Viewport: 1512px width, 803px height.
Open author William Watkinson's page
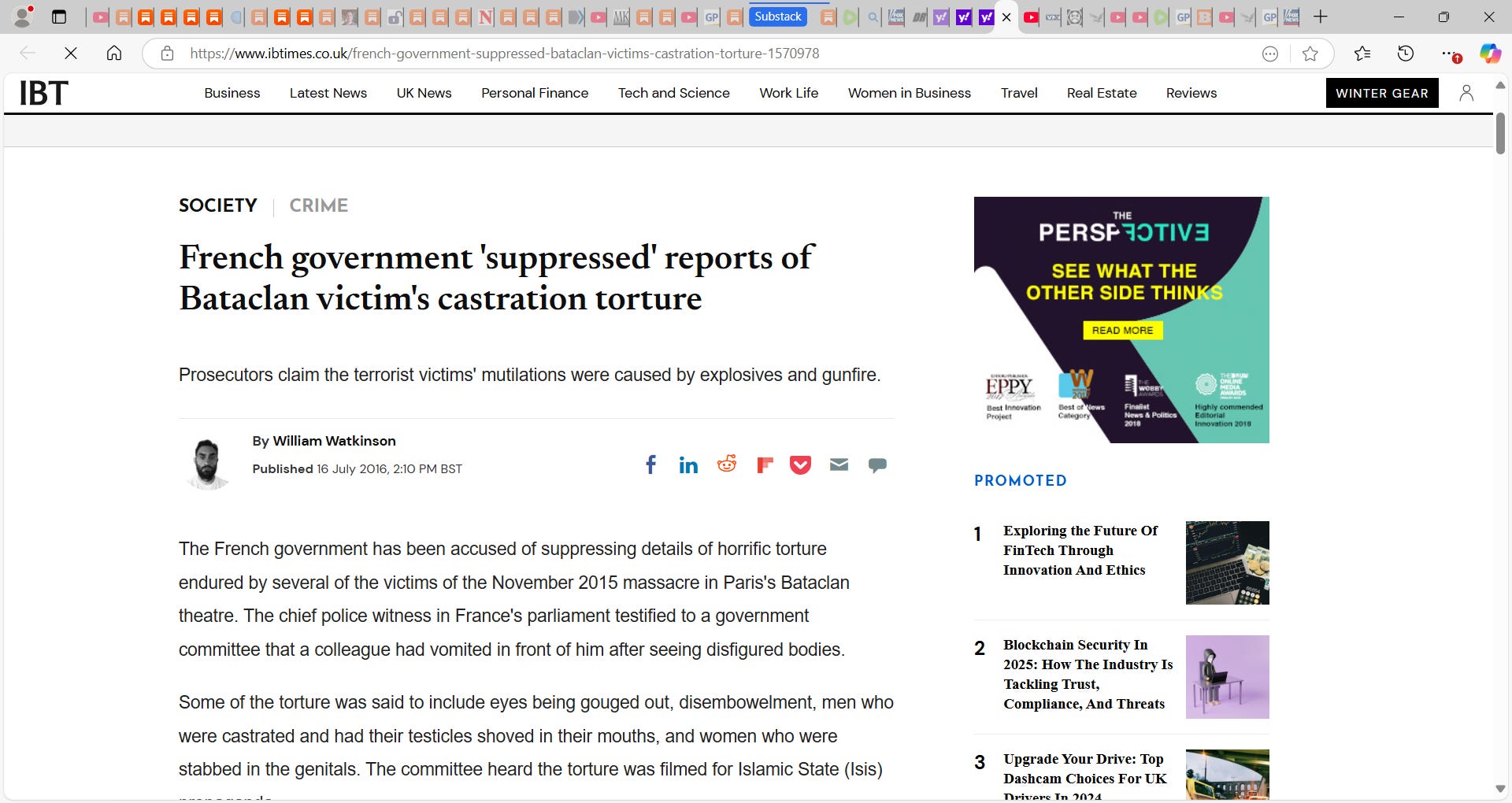(x=334, y=441)
